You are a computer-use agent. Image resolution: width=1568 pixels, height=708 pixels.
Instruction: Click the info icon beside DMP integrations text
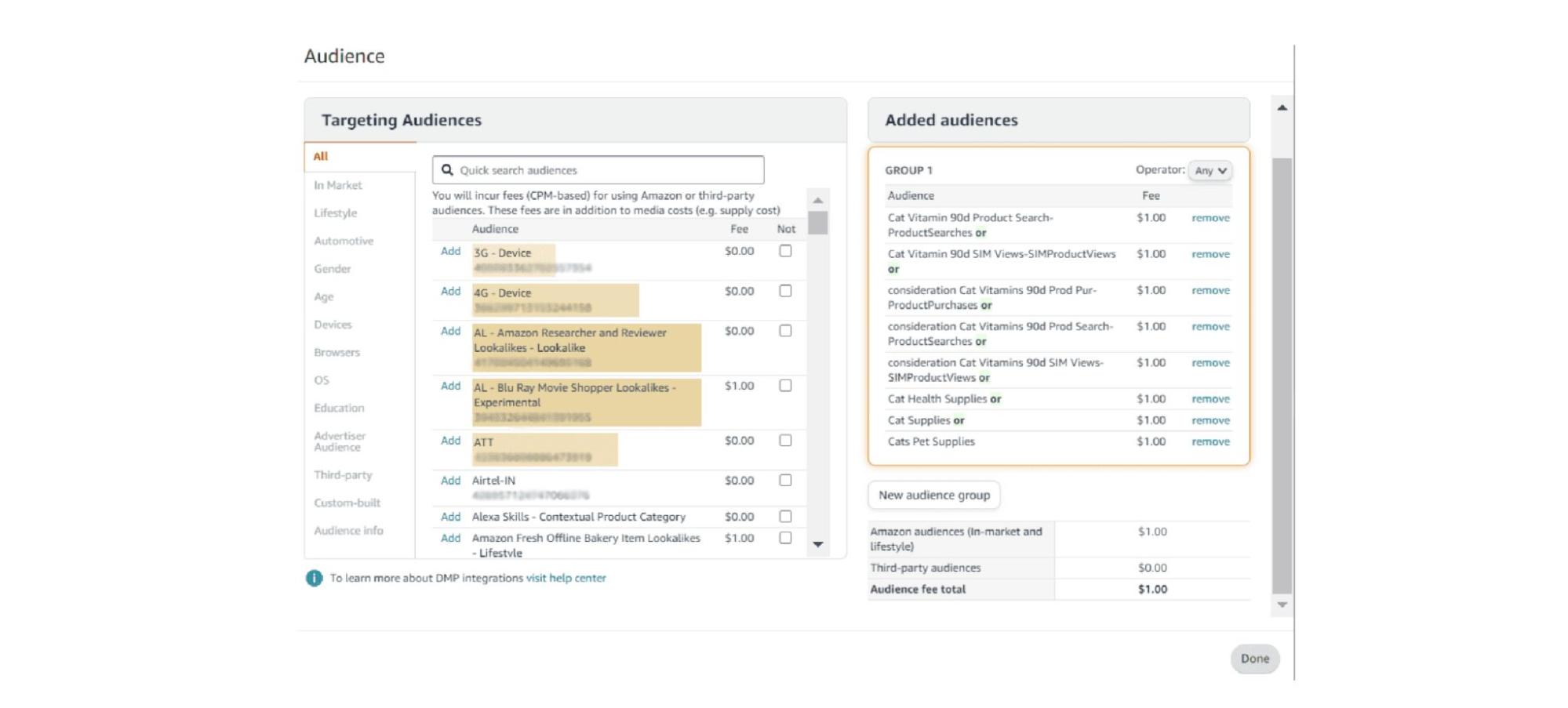313,578
